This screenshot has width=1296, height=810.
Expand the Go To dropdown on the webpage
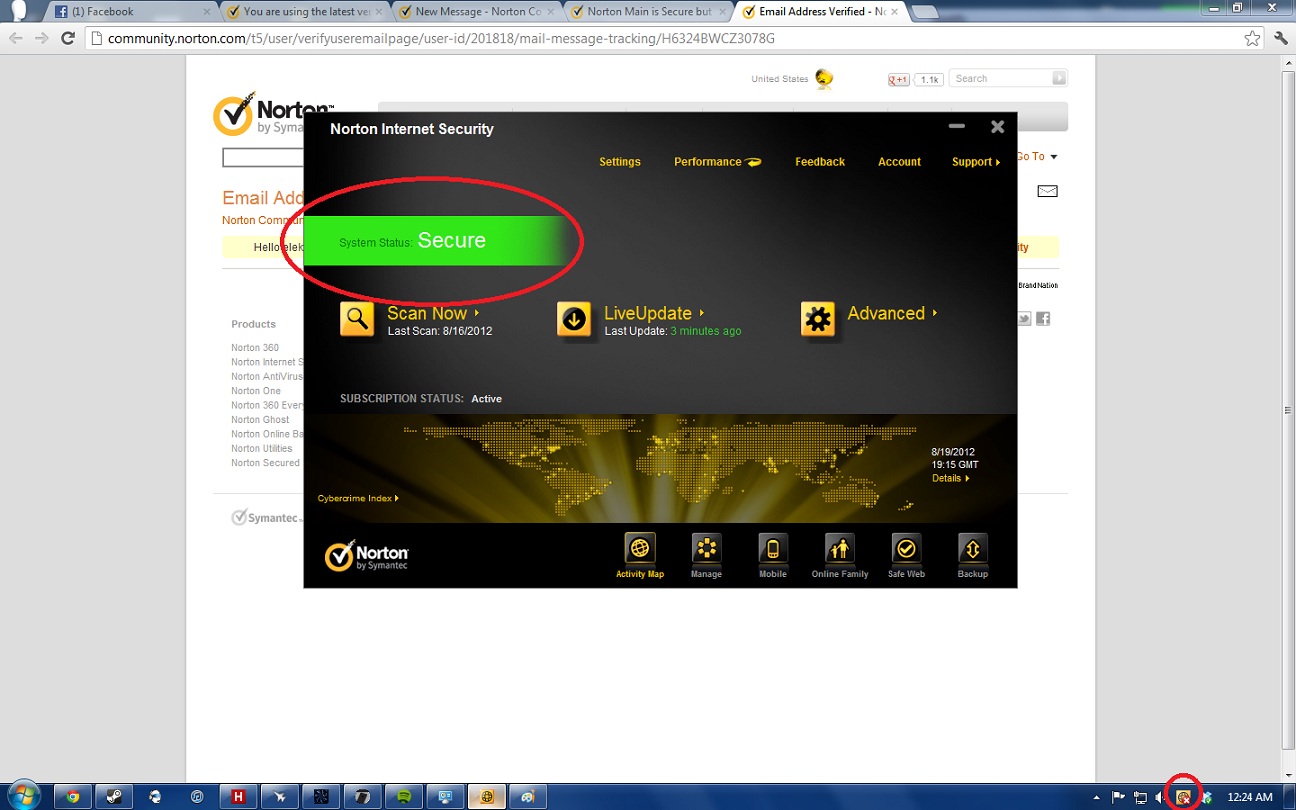(x=1036, y=157)
